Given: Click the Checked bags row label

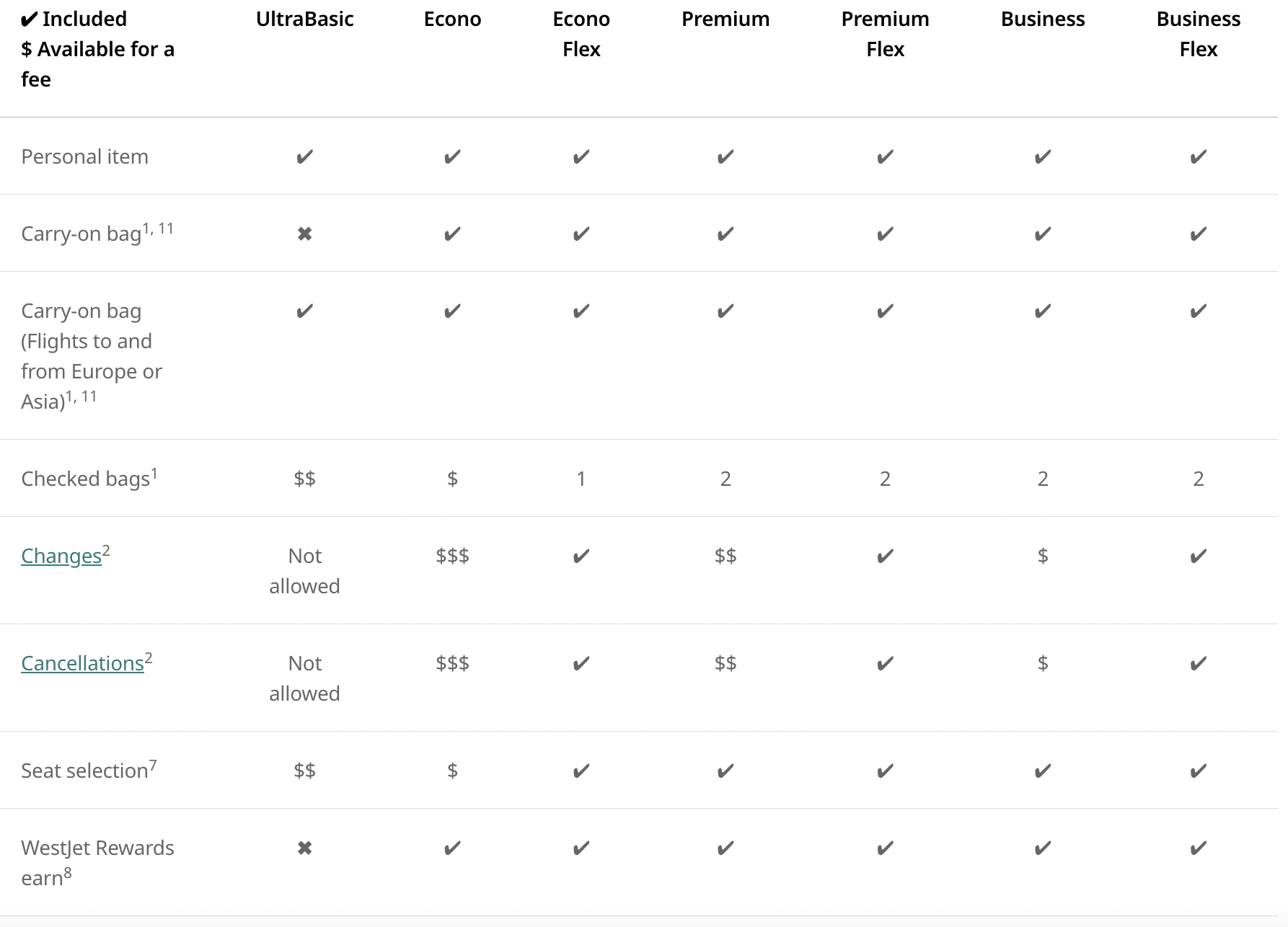Looking at the screenshot, I should pos(86,479).
